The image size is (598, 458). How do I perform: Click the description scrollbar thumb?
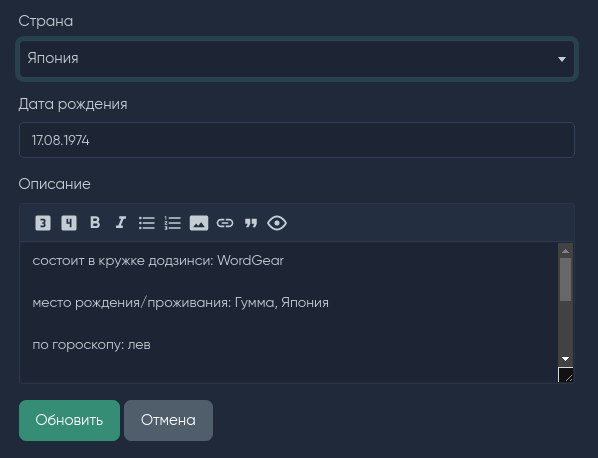[566, 280]
